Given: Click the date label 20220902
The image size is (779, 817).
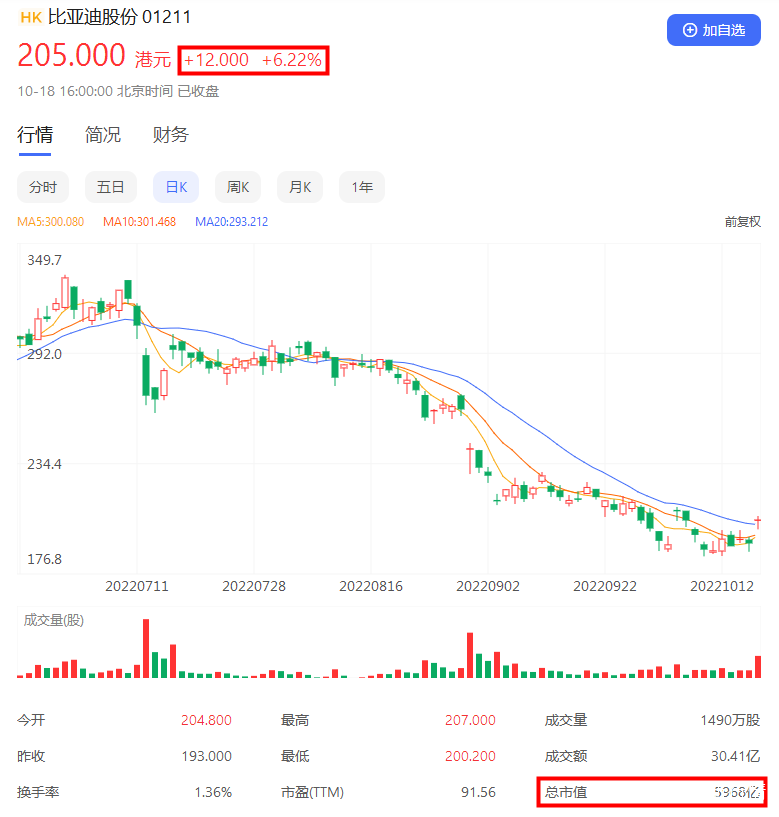Looking at the screenshot, I should click(488, 587).
